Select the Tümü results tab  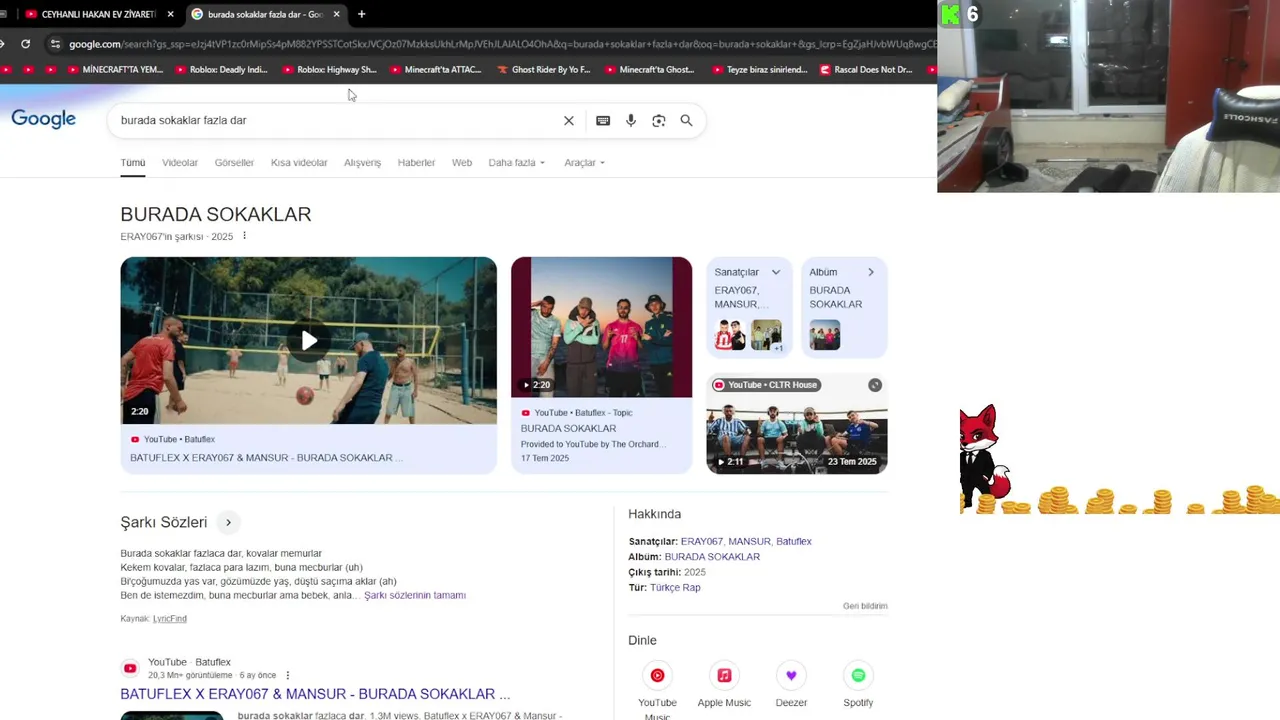133,163
